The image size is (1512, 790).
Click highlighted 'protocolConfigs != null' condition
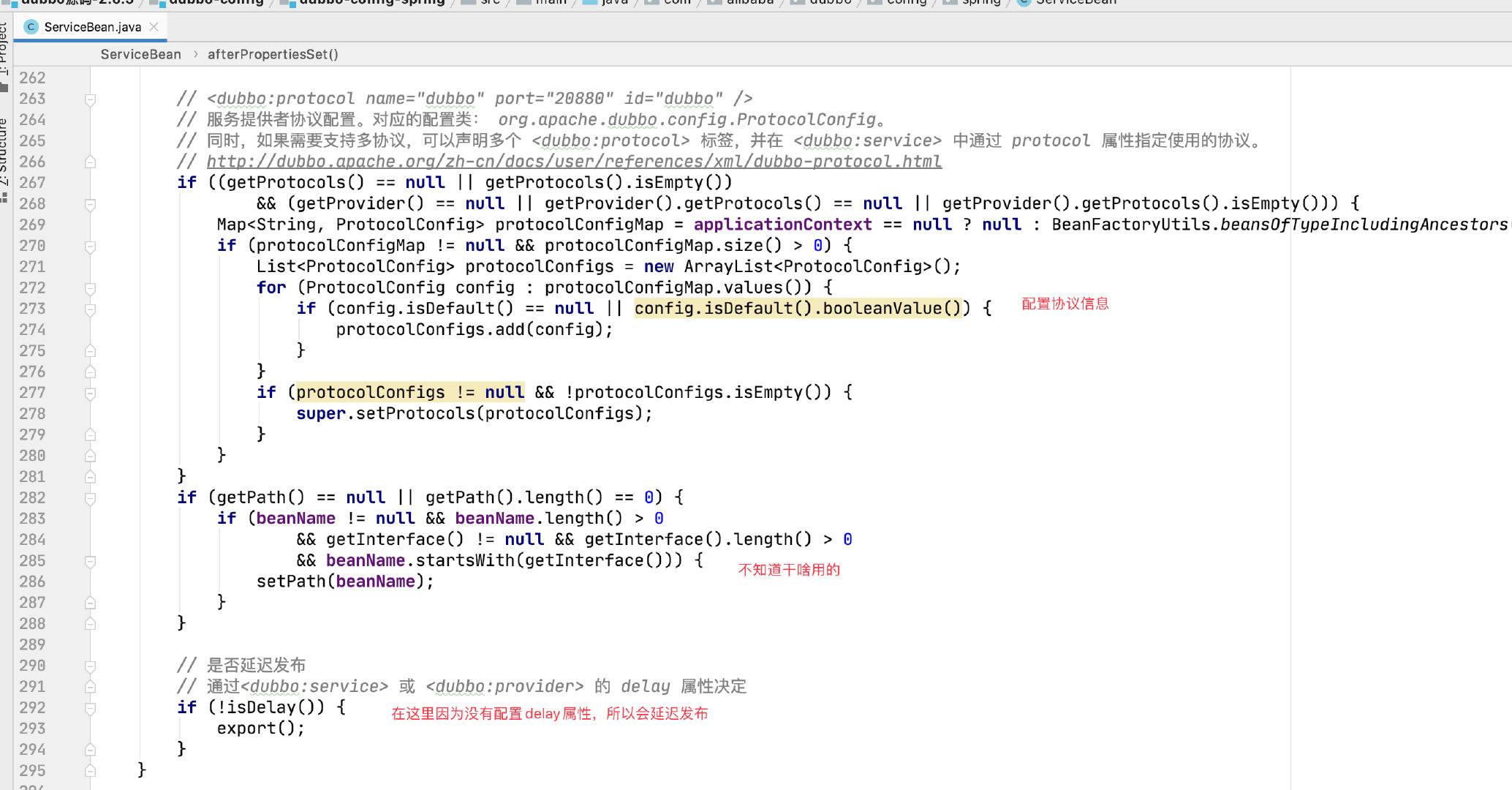[x=410, y=393]
